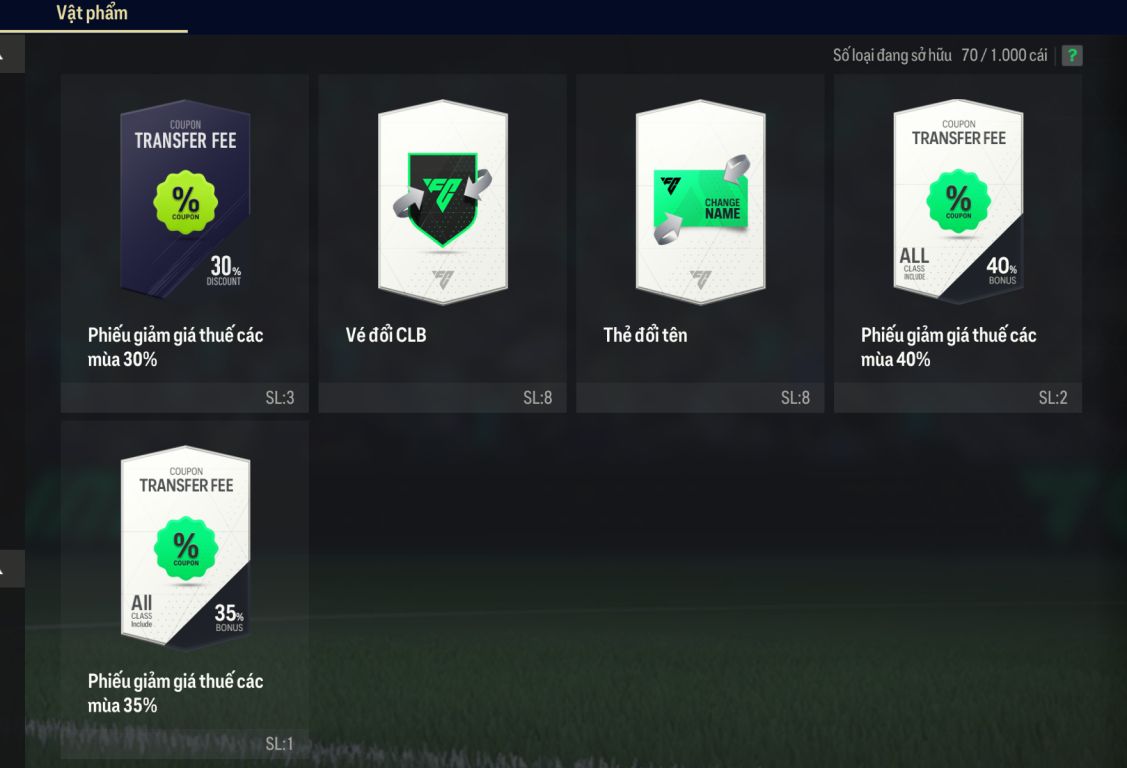Click the Phiếu giảm giá thuế các mùa 35% title

coord(175,693)
